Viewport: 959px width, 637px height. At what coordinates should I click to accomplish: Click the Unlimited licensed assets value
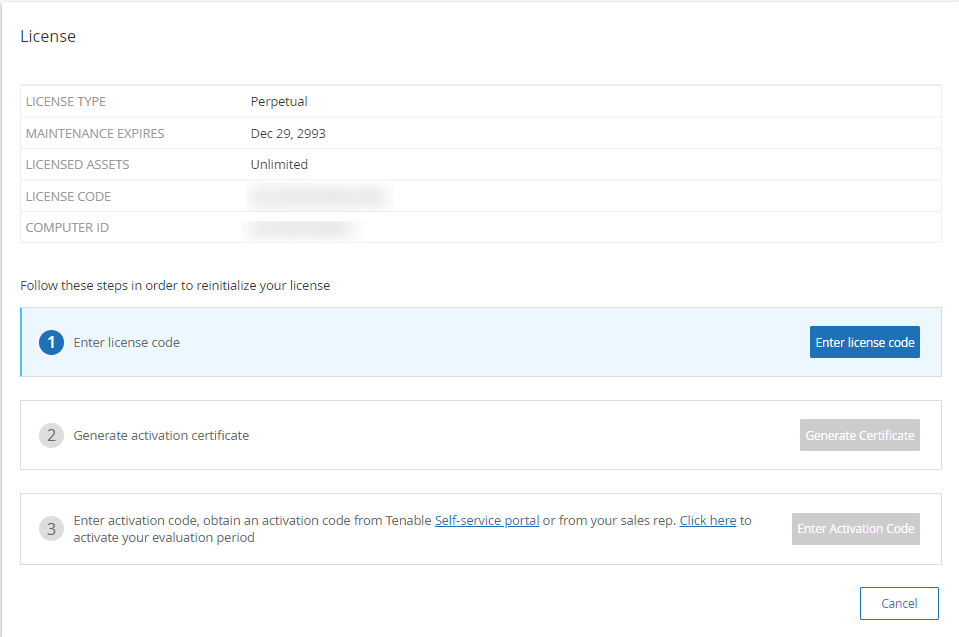[279, 164]
